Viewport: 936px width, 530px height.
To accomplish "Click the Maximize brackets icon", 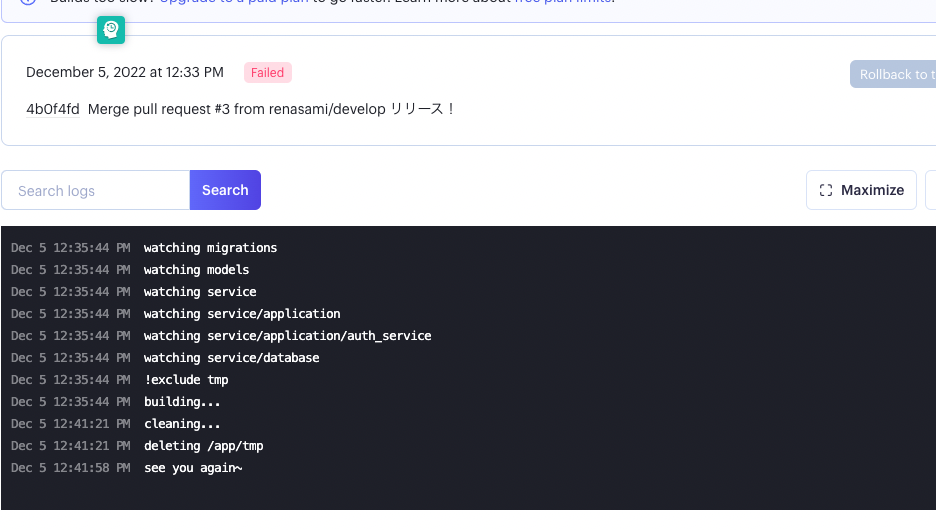I will (826, 190).
